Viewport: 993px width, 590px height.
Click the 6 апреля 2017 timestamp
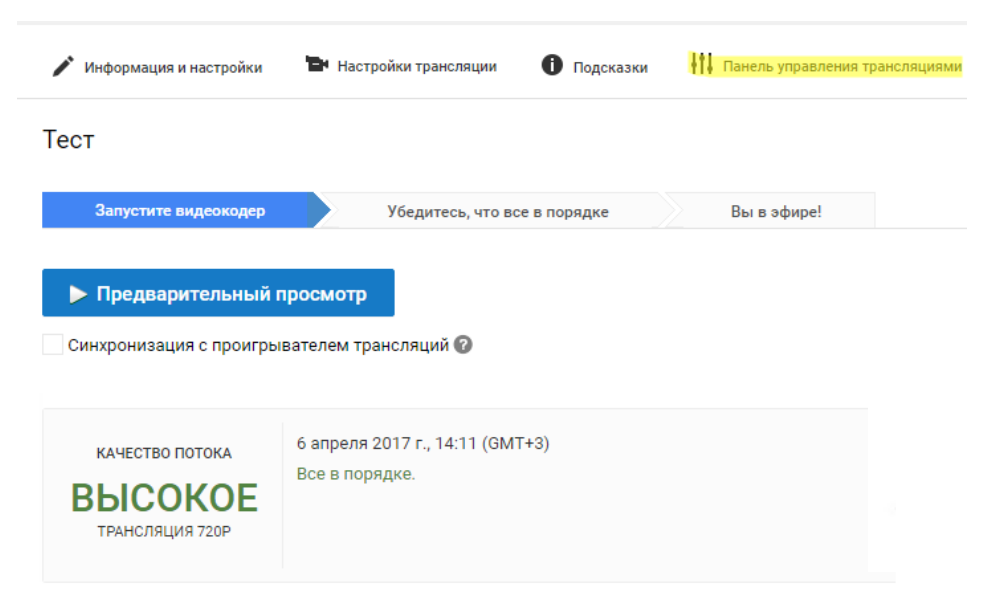(x=423, y=443)
